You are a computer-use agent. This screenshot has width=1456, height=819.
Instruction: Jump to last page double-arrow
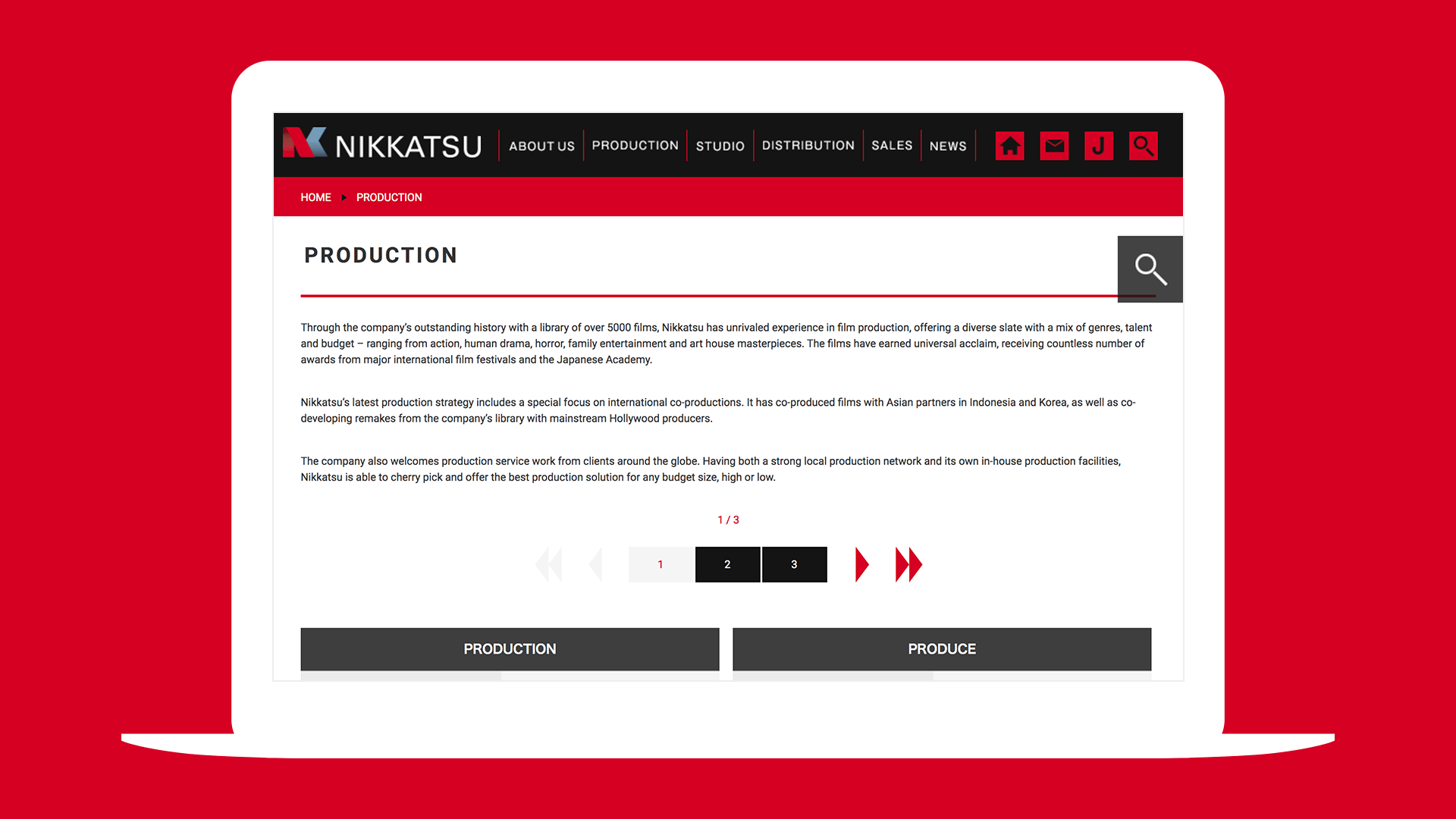tap(908, 565)
